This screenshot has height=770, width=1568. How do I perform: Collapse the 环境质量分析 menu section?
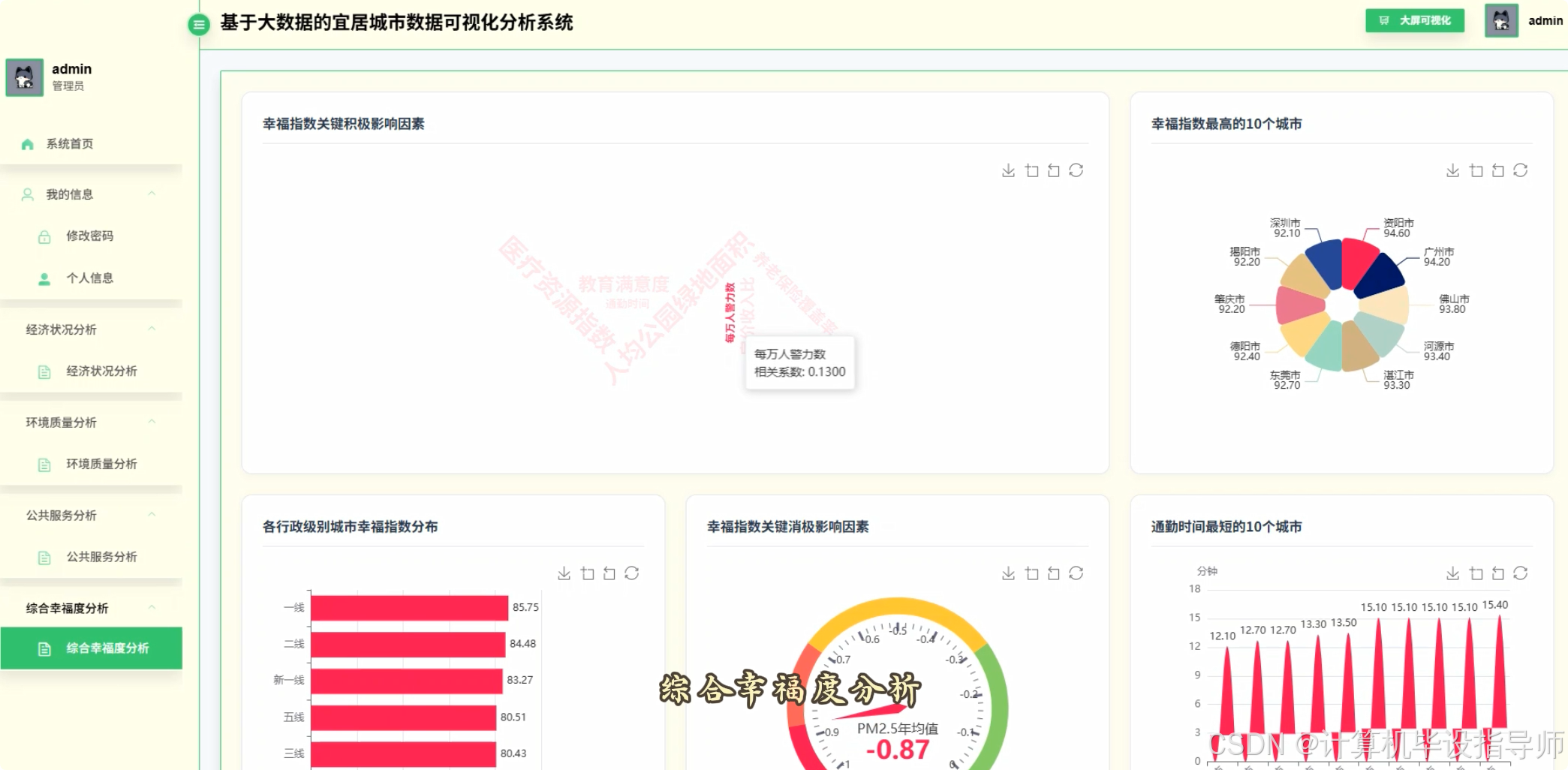tap(153, 422)
